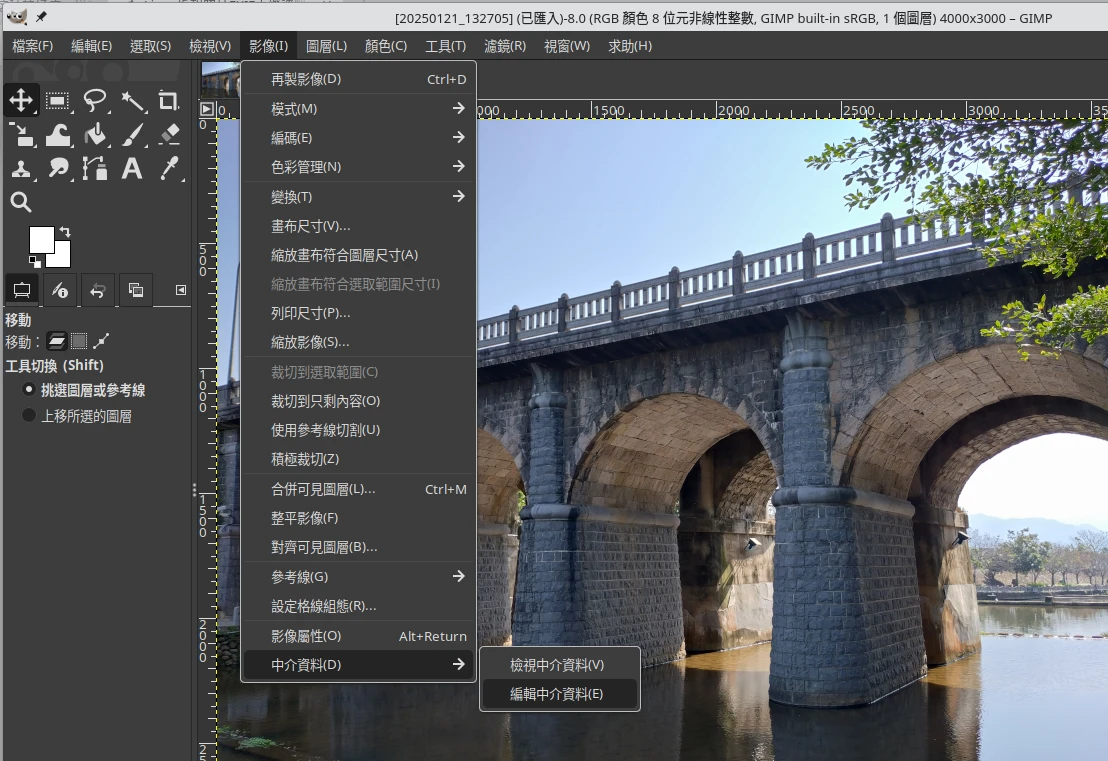Choose the 上移所選的圖層 radio option
Viewport: 1108px width, 761px height.
[x=29, y=416]
